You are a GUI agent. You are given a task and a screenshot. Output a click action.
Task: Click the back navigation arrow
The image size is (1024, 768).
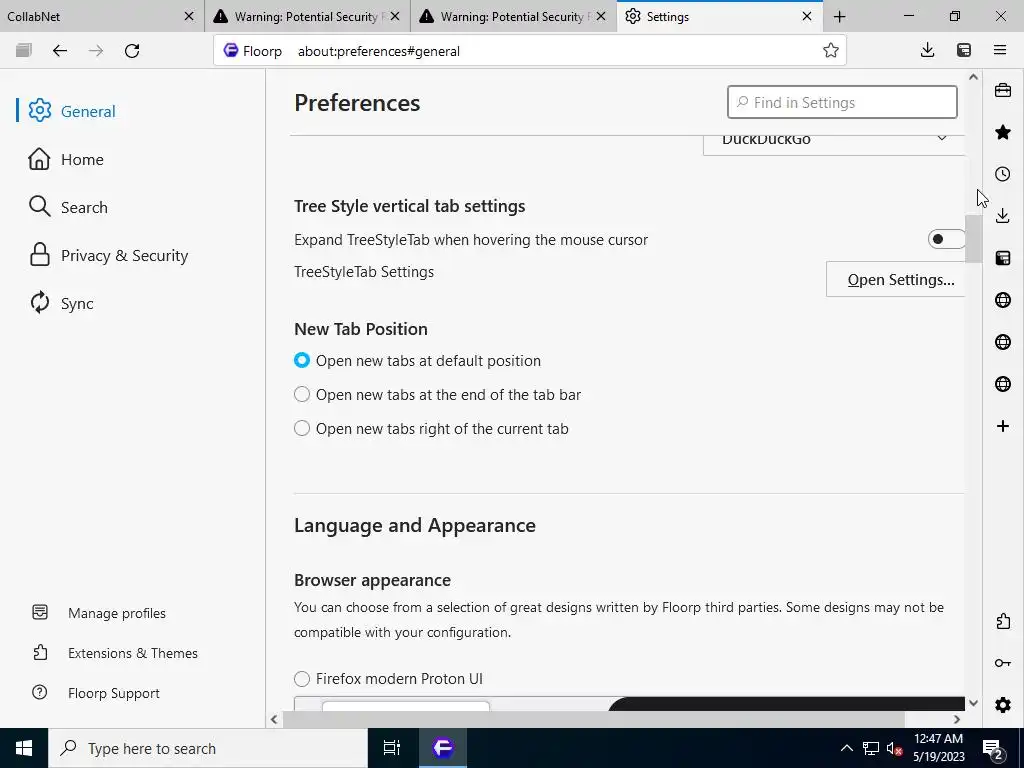tap(59, 51)
